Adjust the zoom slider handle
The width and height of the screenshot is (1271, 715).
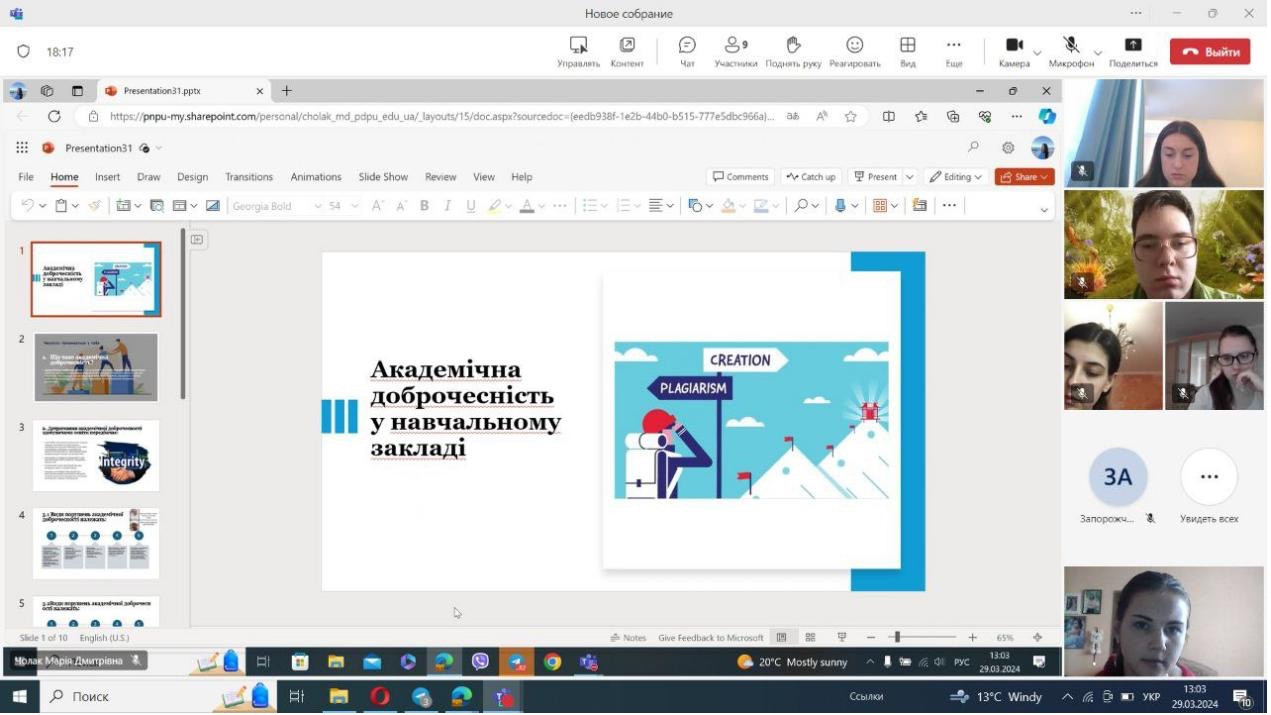(899, 638)
